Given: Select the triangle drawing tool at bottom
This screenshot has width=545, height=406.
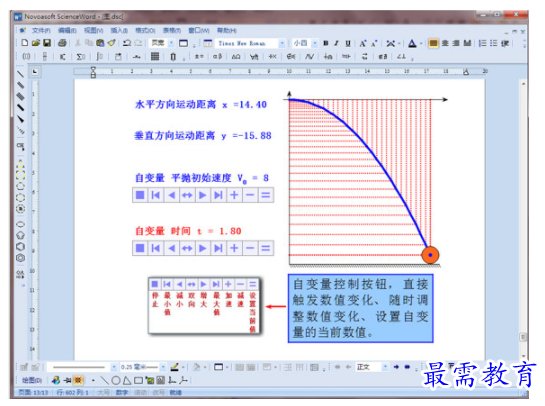Looking at the screenshot, I should click(x=127, y=381).
